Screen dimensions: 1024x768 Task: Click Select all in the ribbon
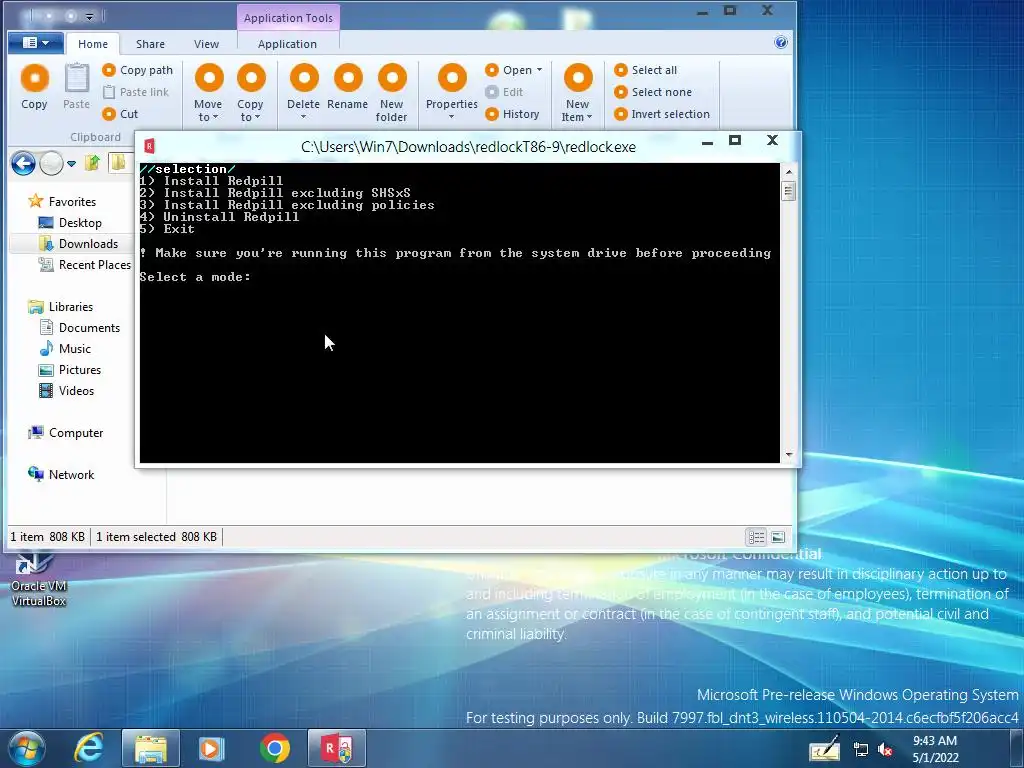coord(646,70)
